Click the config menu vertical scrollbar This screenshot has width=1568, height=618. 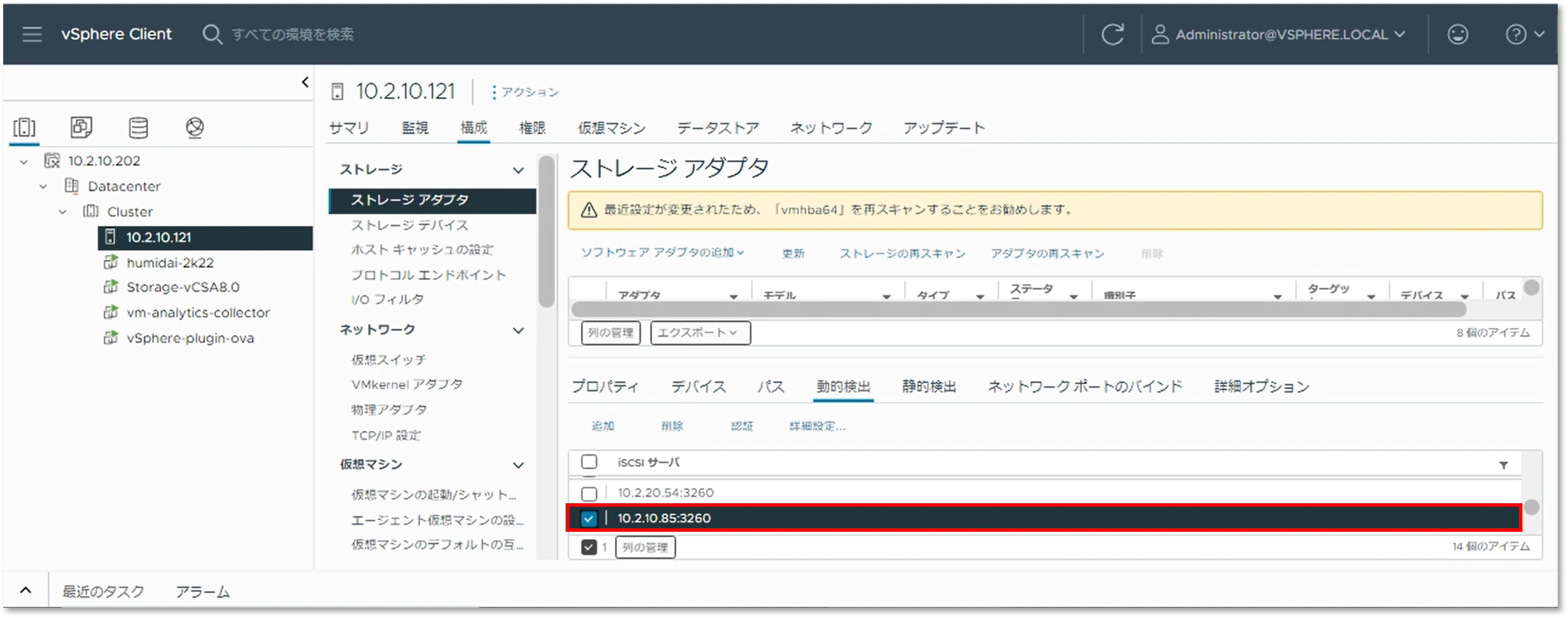coord(546,231)
